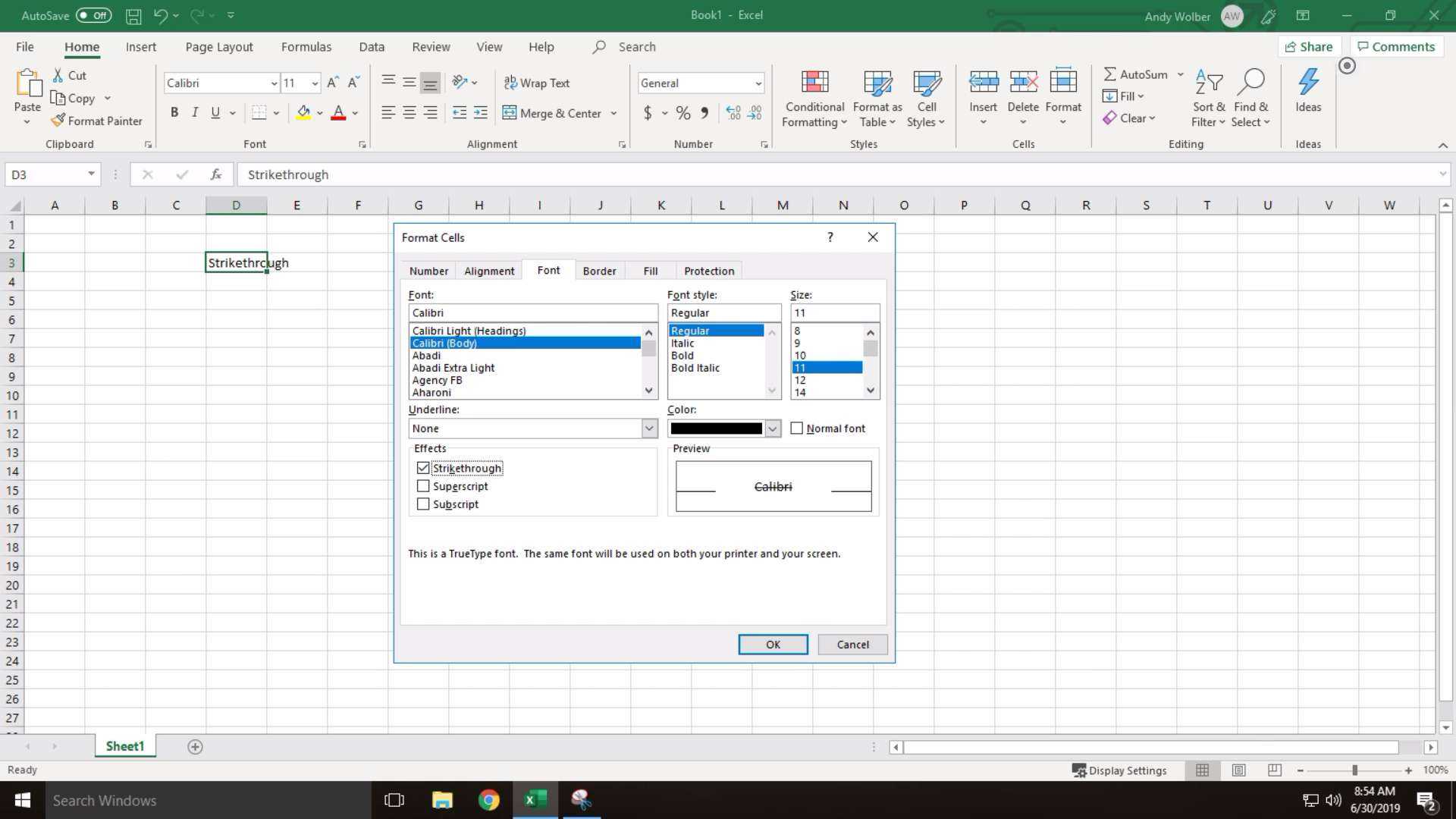Click the Increase Indent icon

(x=481, y=112)
